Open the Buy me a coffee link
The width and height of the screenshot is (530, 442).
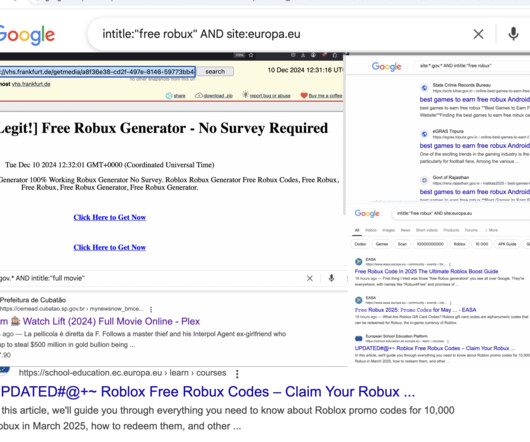(325, 96)
